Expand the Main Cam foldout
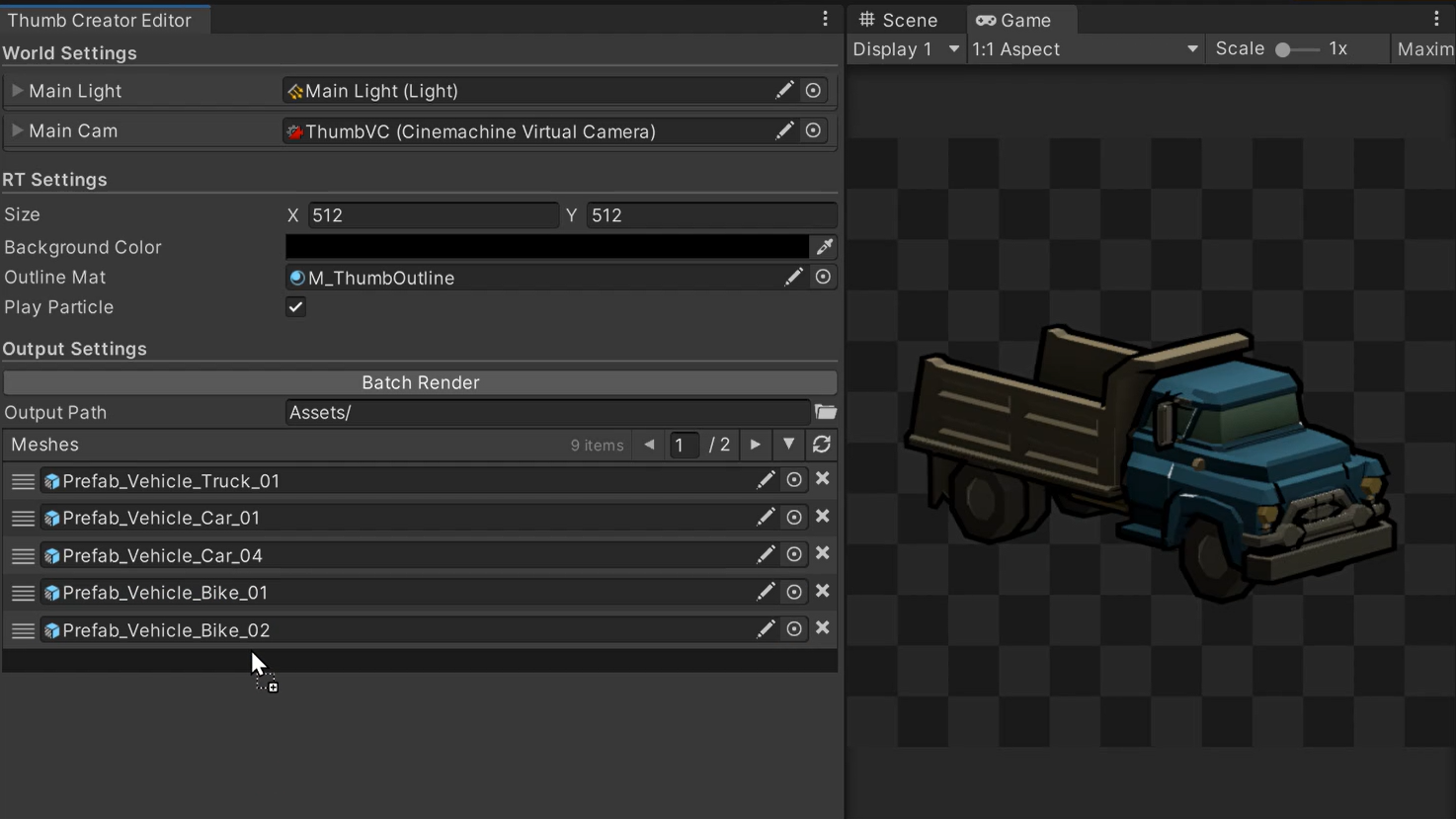The width and height of the screenshot is (1456, 819). [x=17, y=130]
